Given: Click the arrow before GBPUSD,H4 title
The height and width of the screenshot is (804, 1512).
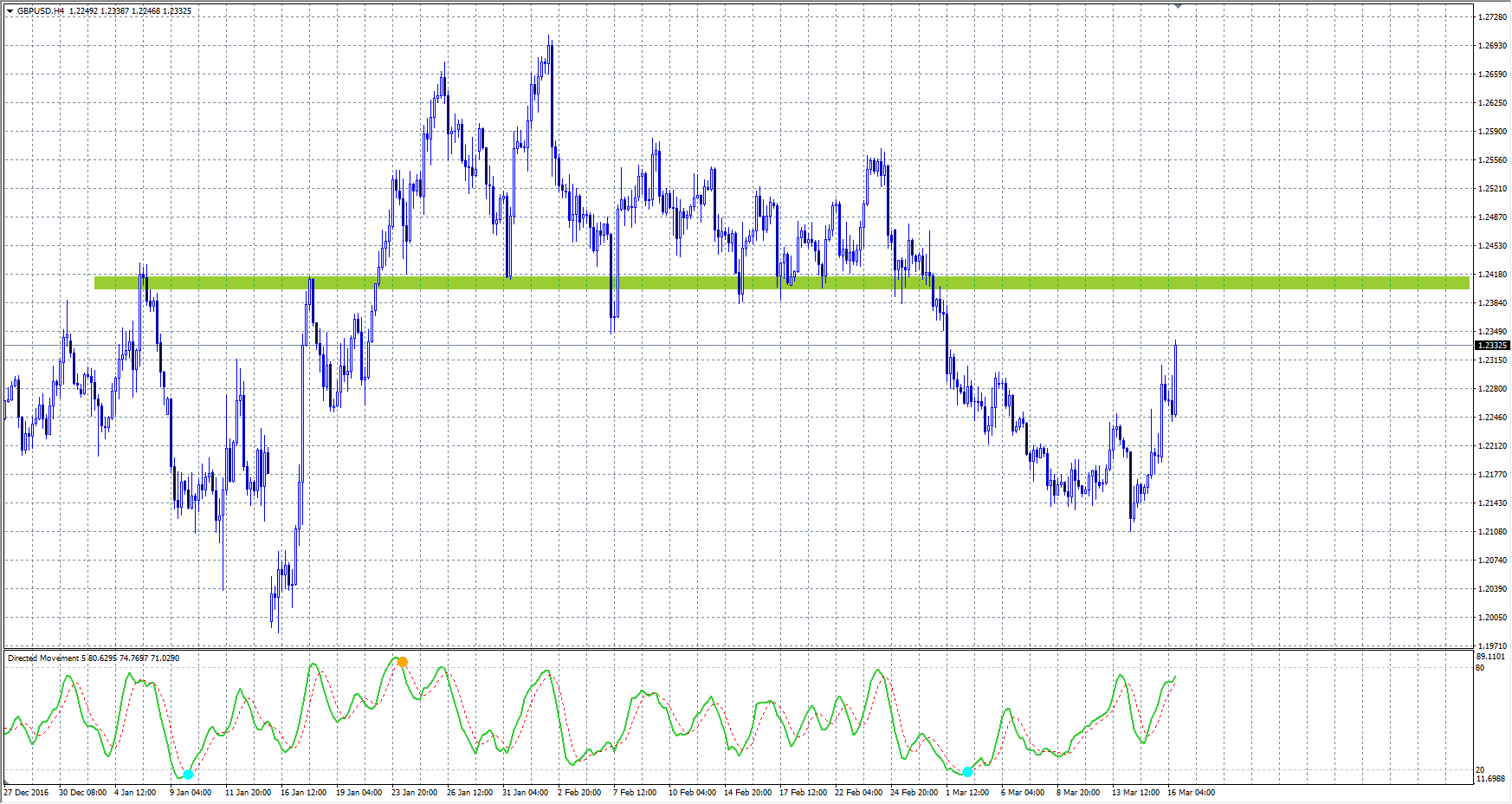Looking at the screenshot, I should coord(10,11).
